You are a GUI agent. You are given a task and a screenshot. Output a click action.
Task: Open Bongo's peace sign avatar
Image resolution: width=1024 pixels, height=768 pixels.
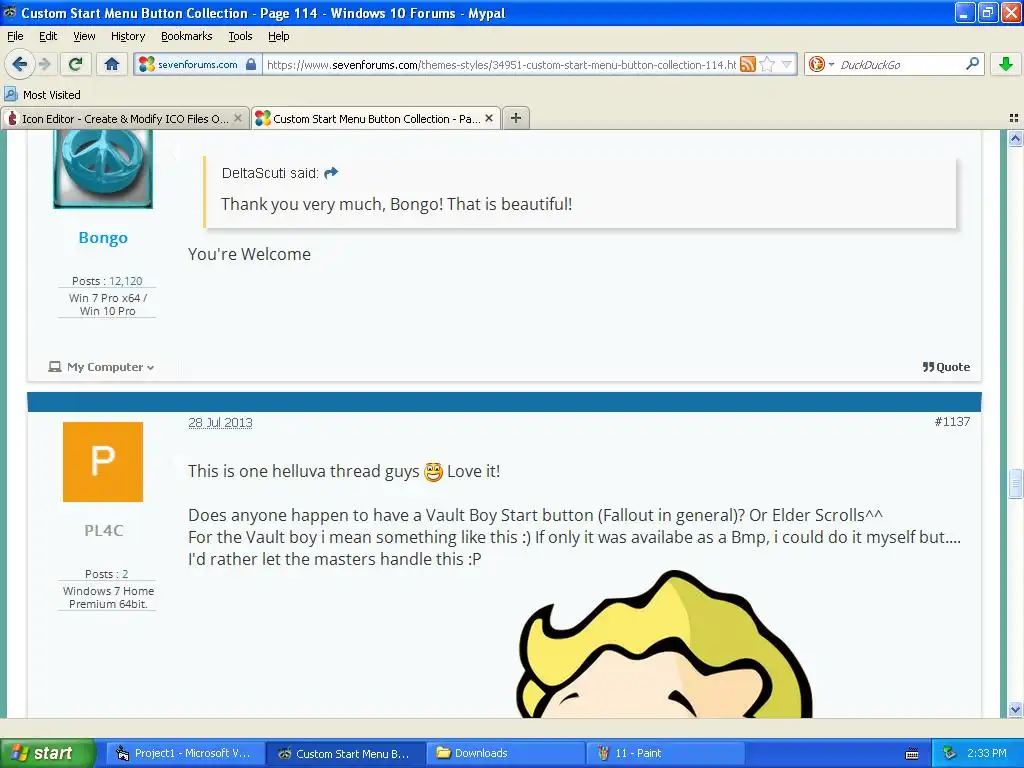click(103, 169)
